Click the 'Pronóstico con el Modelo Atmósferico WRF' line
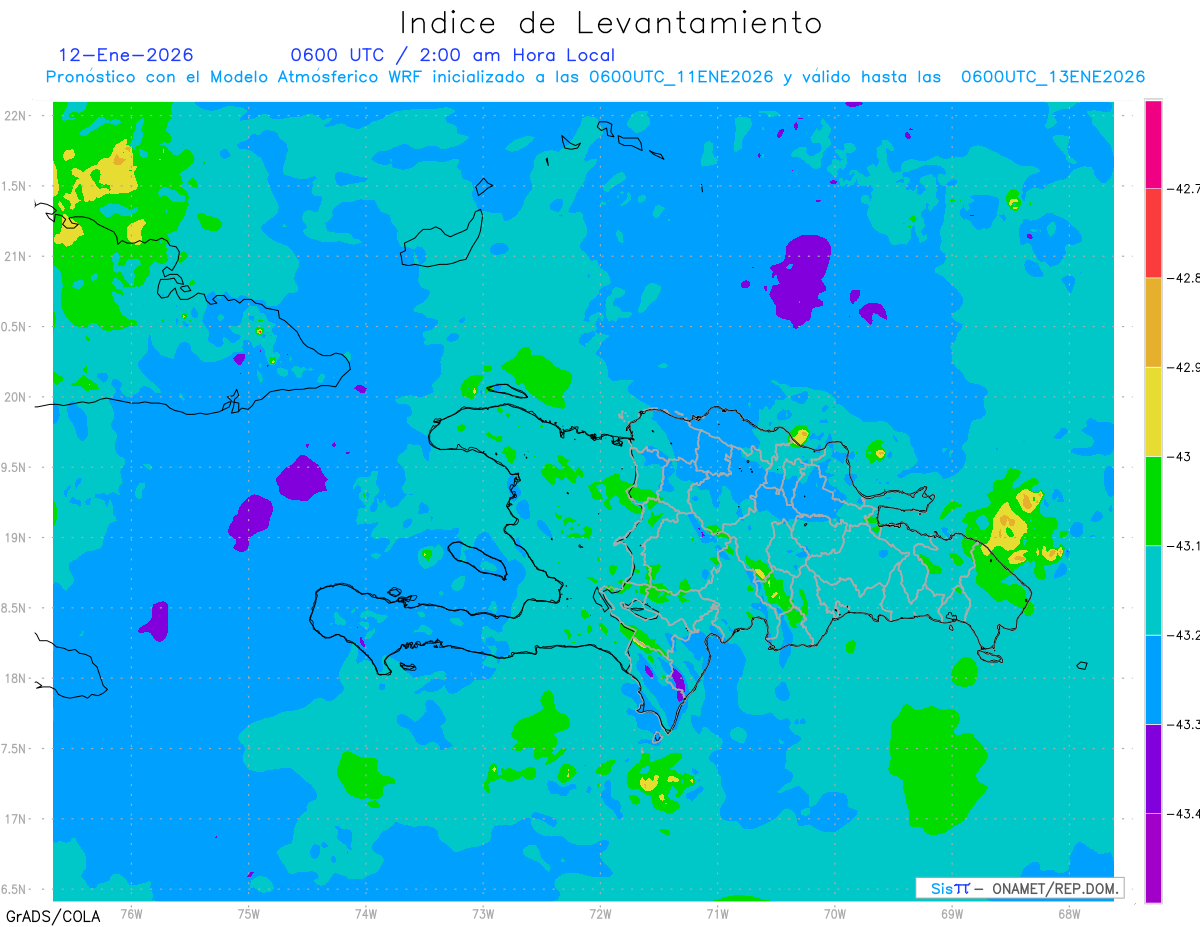 (x=595, y=77)
